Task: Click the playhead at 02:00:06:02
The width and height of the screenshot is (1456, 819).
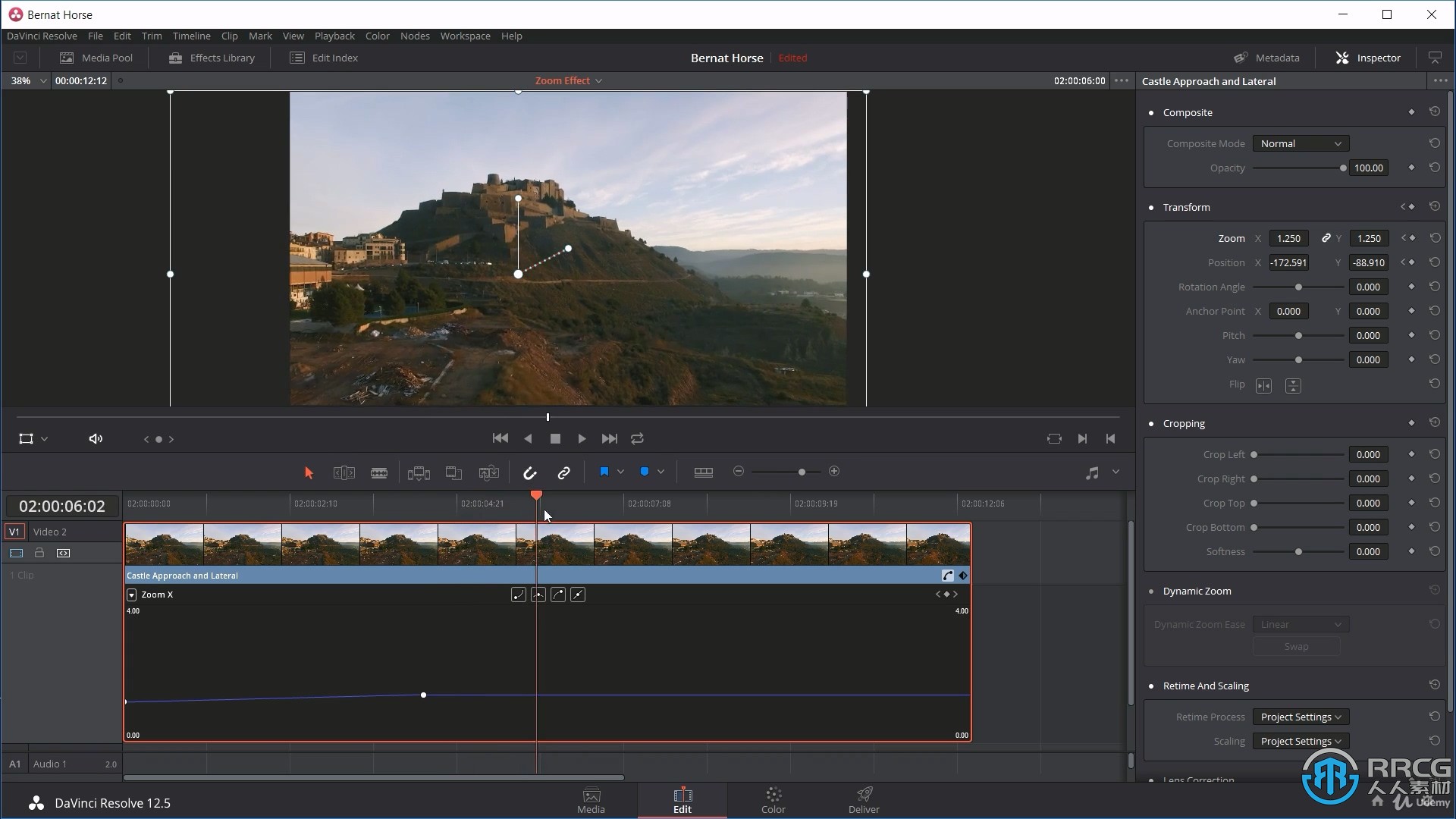Action: (537, 497)
